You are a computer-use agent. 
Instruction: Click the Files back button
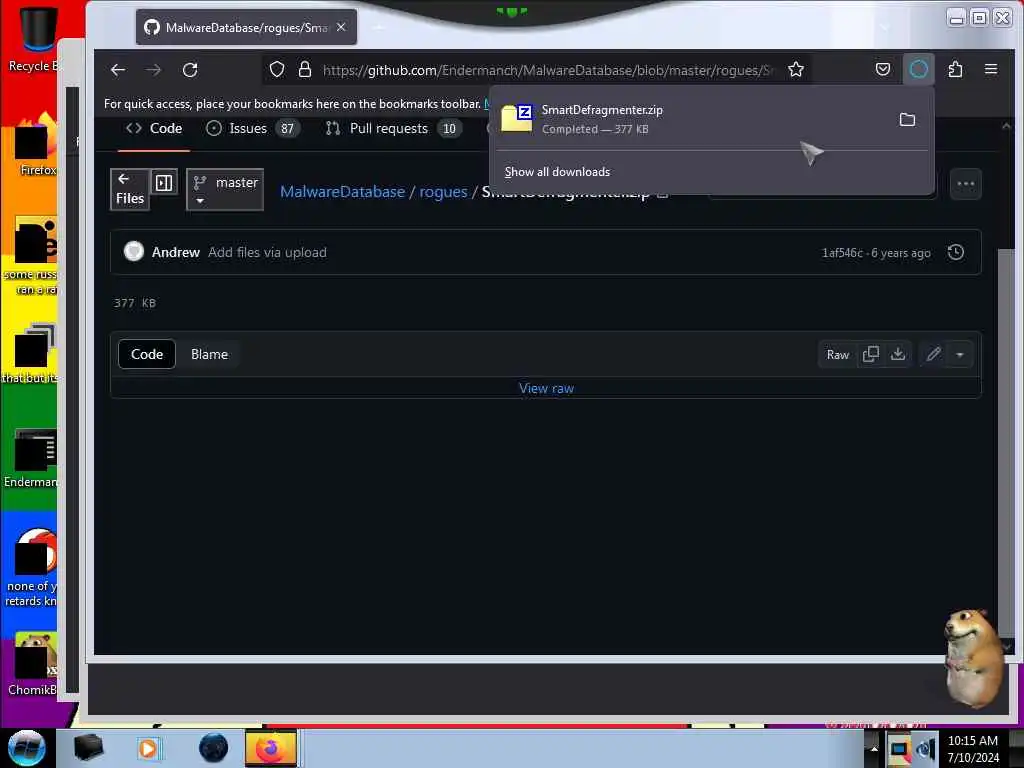pyautogui.click(x=130, y=189)
